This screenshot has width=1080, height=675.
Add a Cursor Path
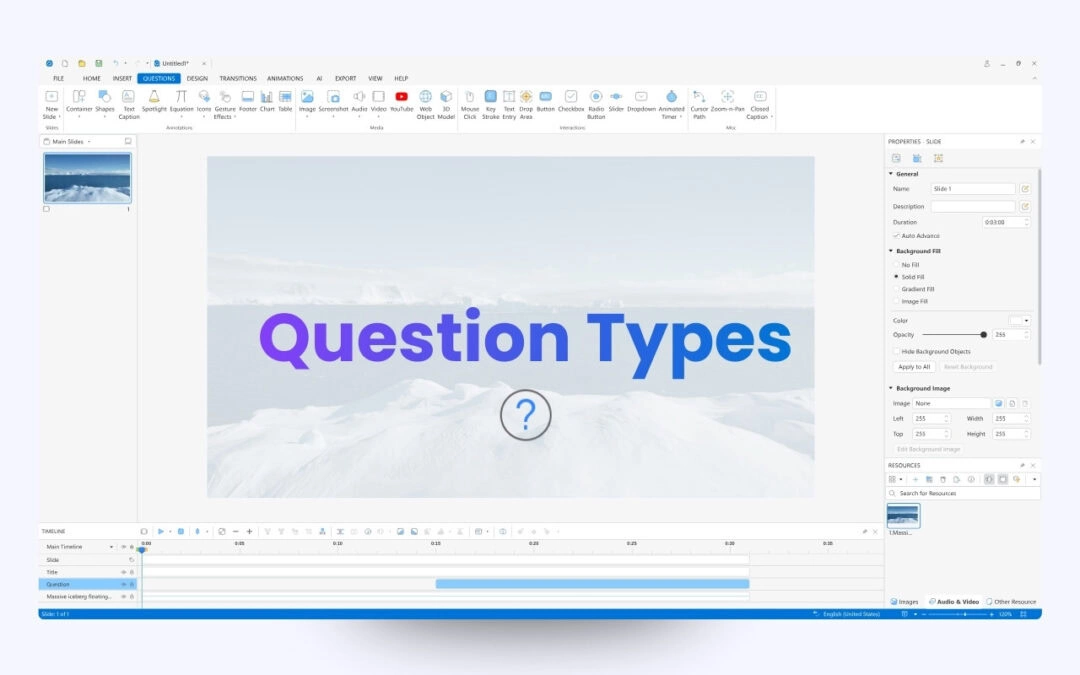click(699, 104)
